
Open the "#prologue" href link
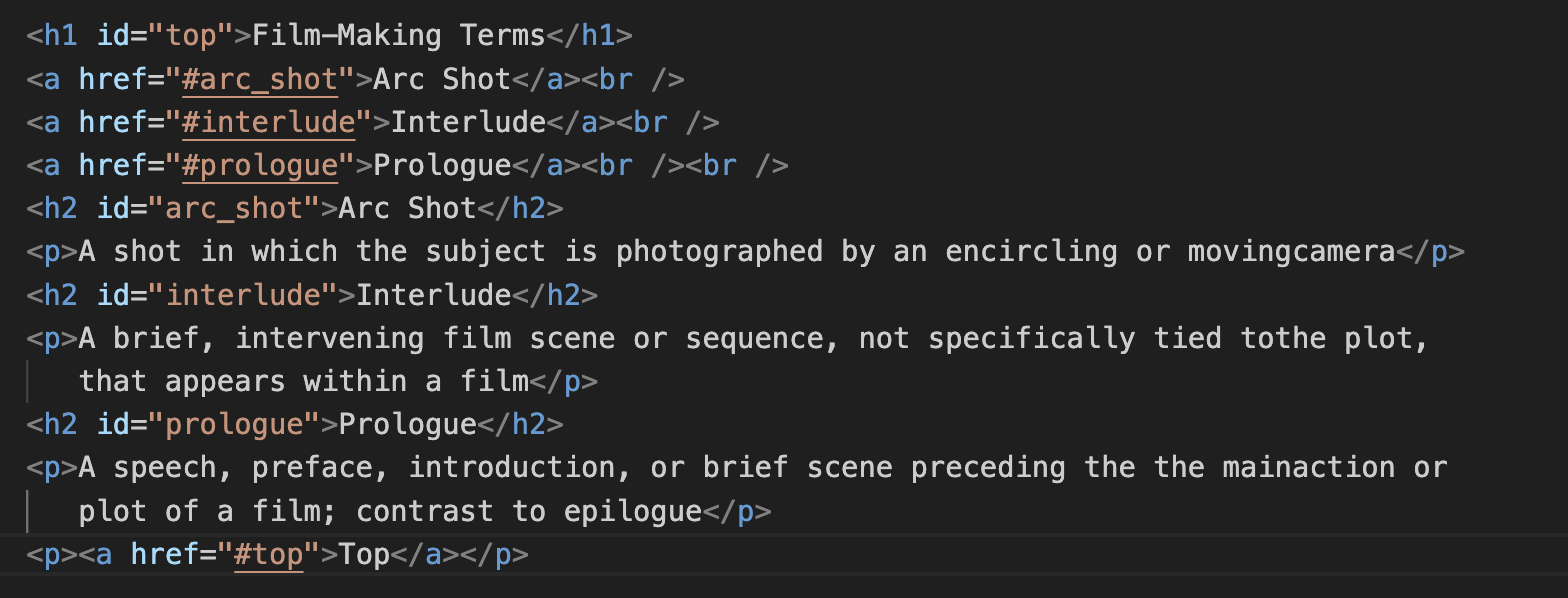261,165
